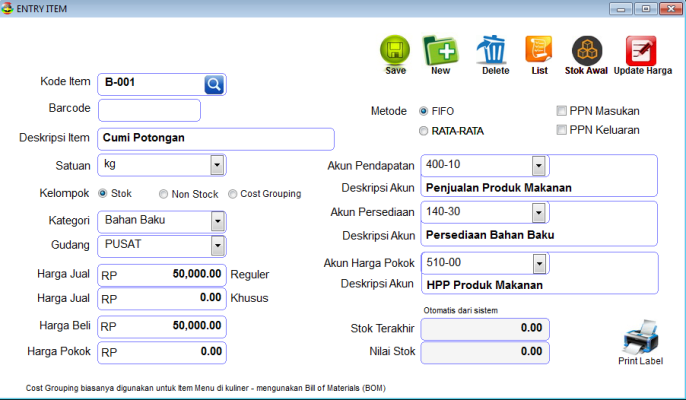Viewport: 686px width, 400px height.
Task: Choose the Cost Grouping radio option
Action: (232, 194)
